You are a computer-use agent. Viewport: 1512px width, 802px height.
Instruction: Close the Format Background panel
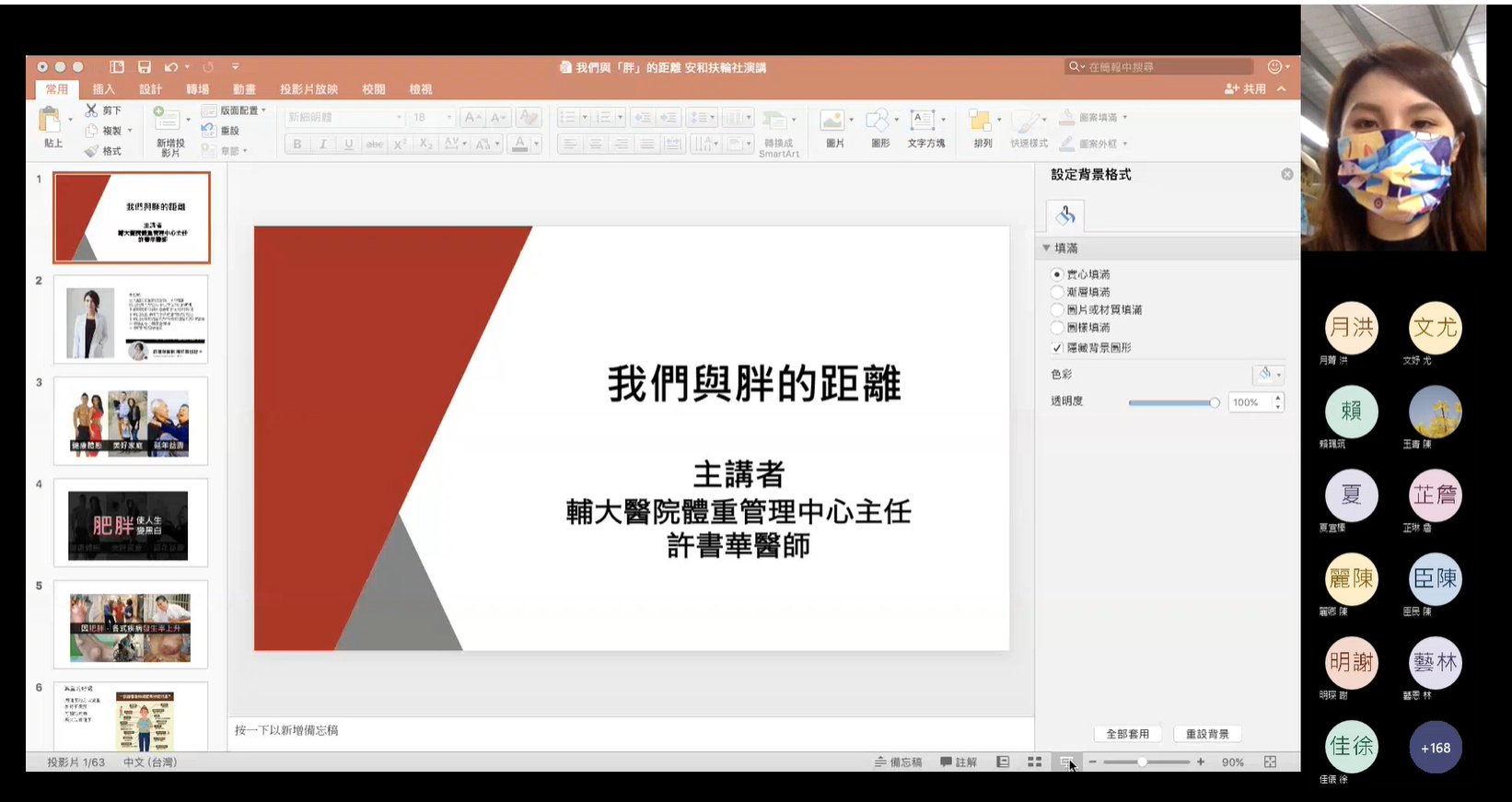point(1287,174)
